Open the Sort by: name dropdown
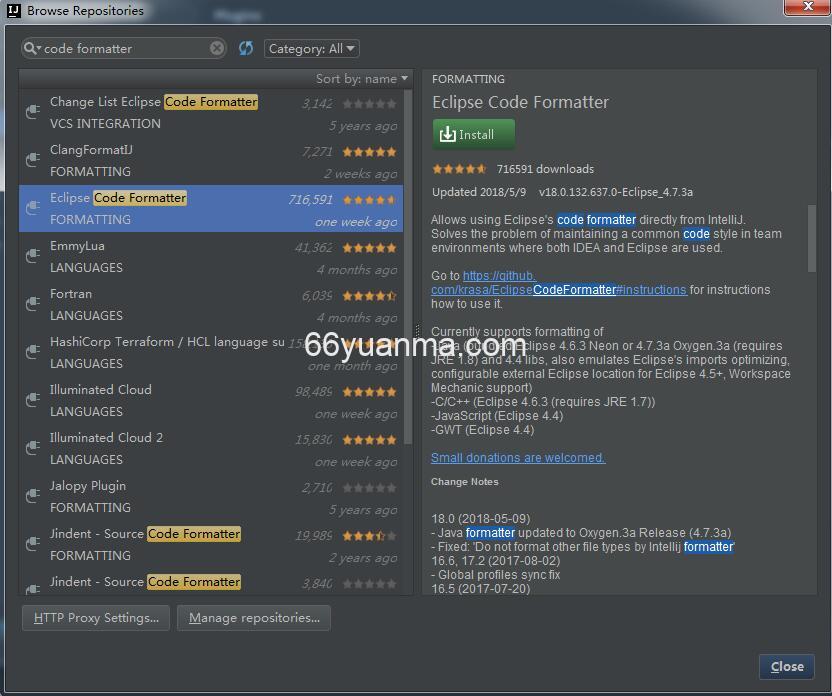832x696 pixels. coord(362,78)
